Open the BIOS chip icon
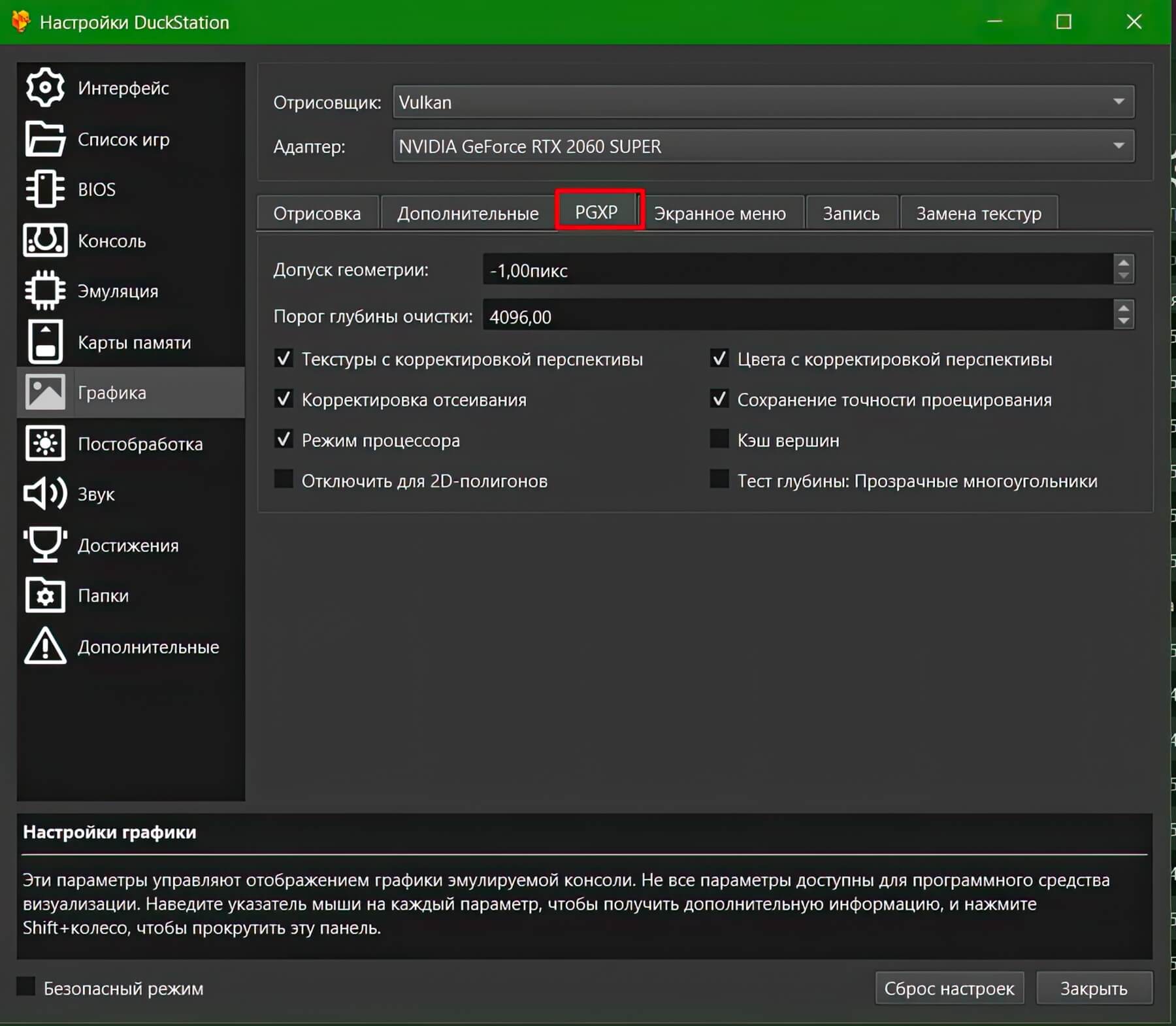1176x1026 pixels. 45,189
